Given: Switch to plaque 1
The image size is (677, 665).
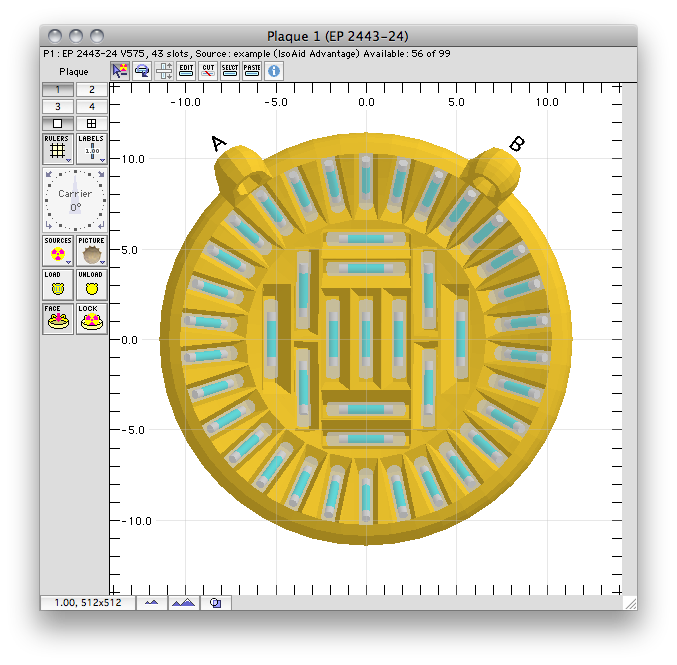Looking at the screenshot, I should [58, 90].
